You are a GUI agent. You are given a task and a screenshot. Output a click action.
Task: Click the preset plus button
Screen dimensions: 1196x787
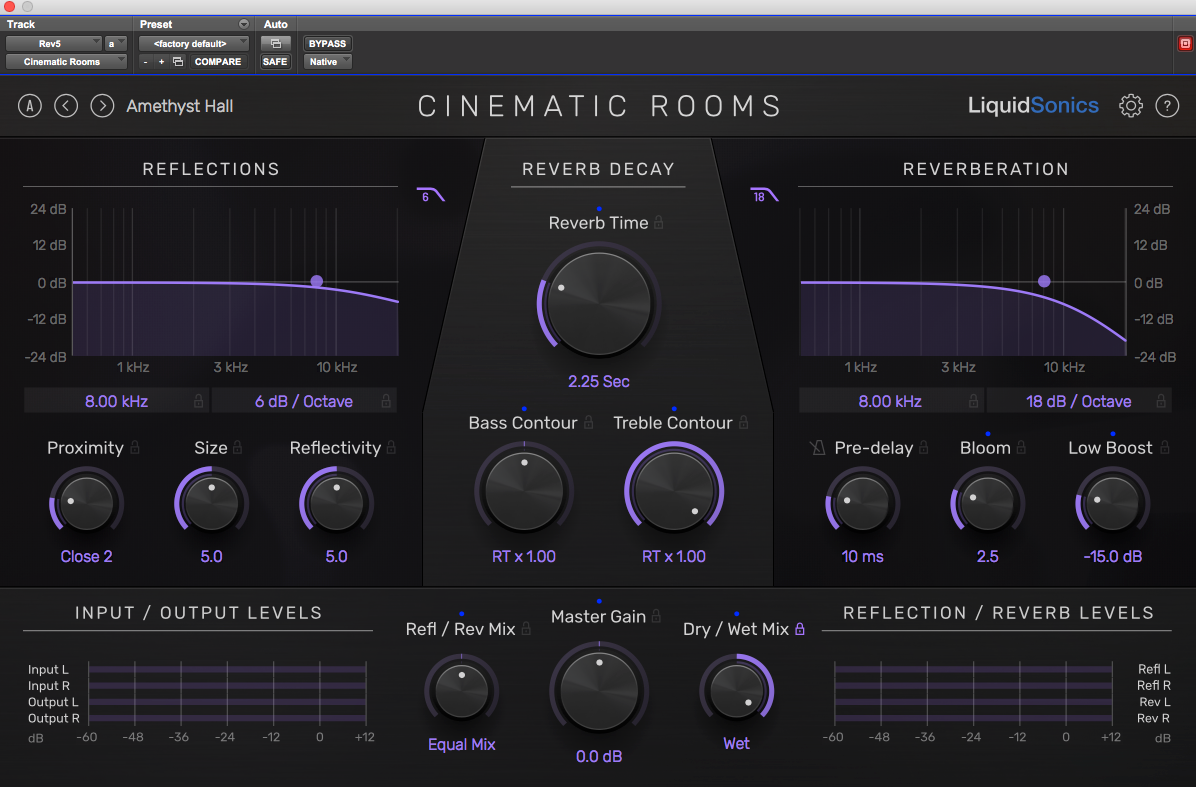point(161,62)
